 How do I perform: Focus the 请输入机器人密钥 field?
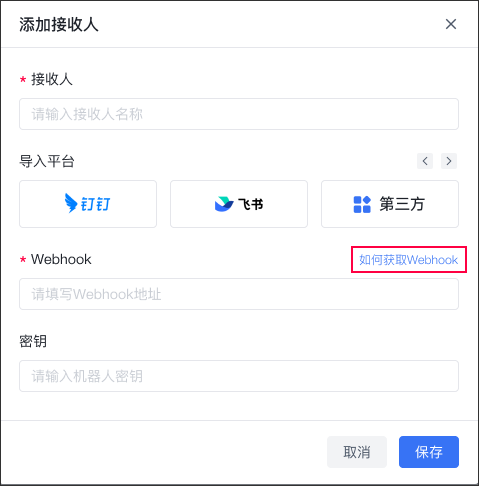click(x=239, y=376)
